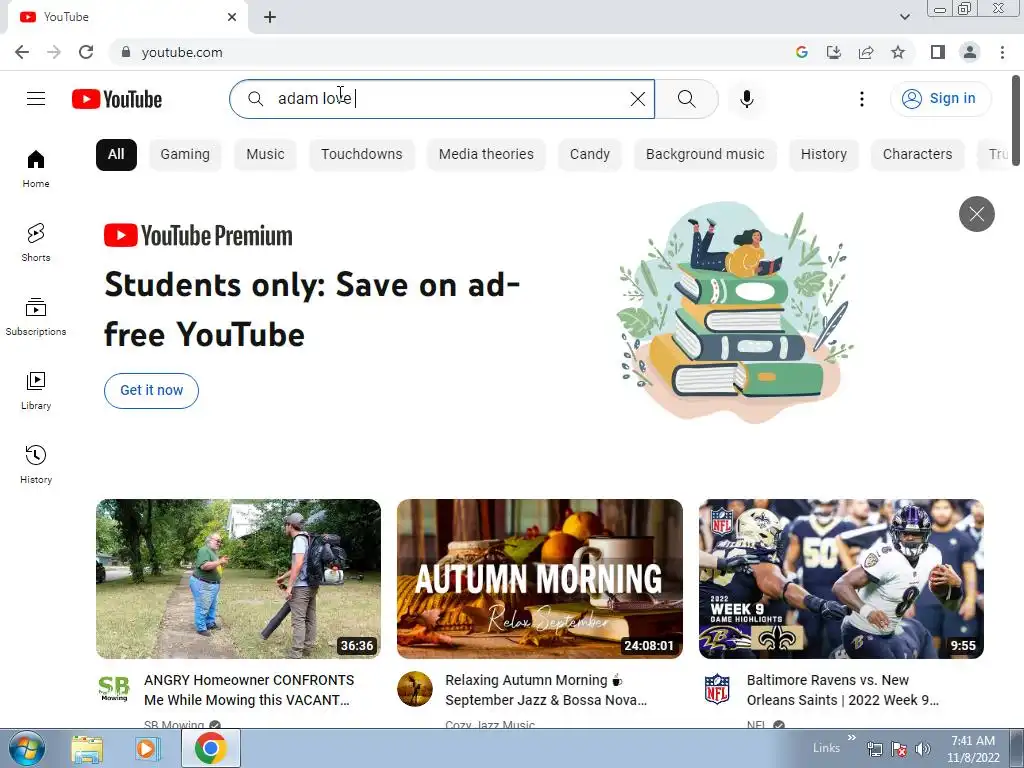The height and width of the screenshot is (768, 1024).
Task: Select the Gaming filter chip
Action: tap(185, 154)
